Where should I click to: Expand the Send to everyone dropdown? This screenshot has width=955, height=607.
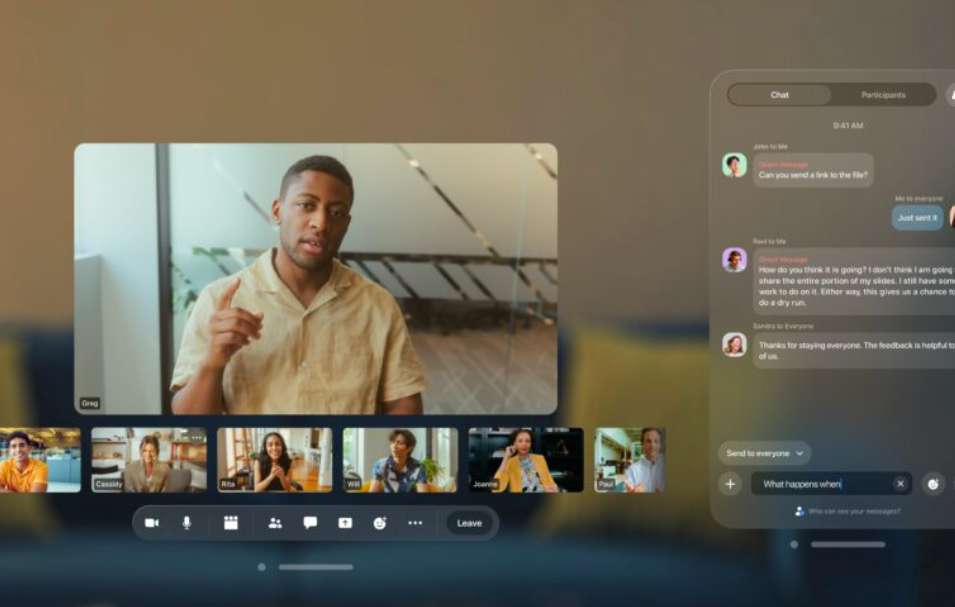pos(765,453)
